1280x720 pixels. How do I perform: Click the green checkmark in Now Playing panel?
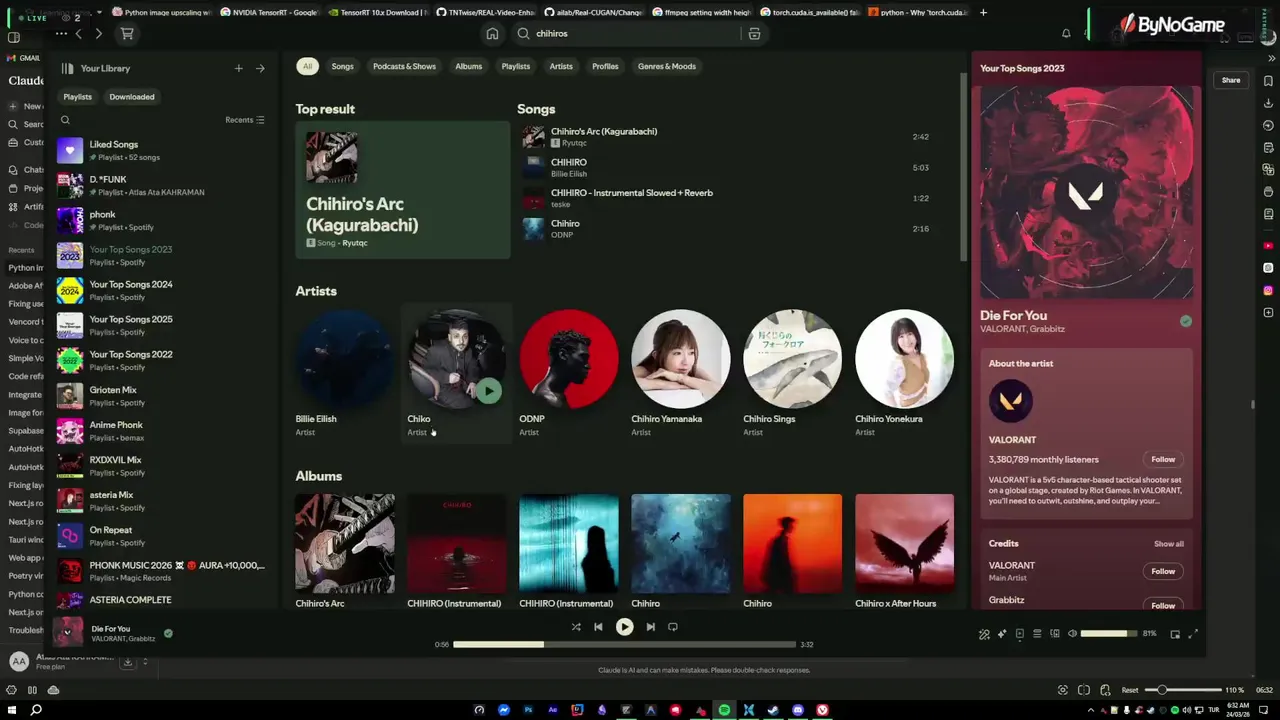point(1185,321)
